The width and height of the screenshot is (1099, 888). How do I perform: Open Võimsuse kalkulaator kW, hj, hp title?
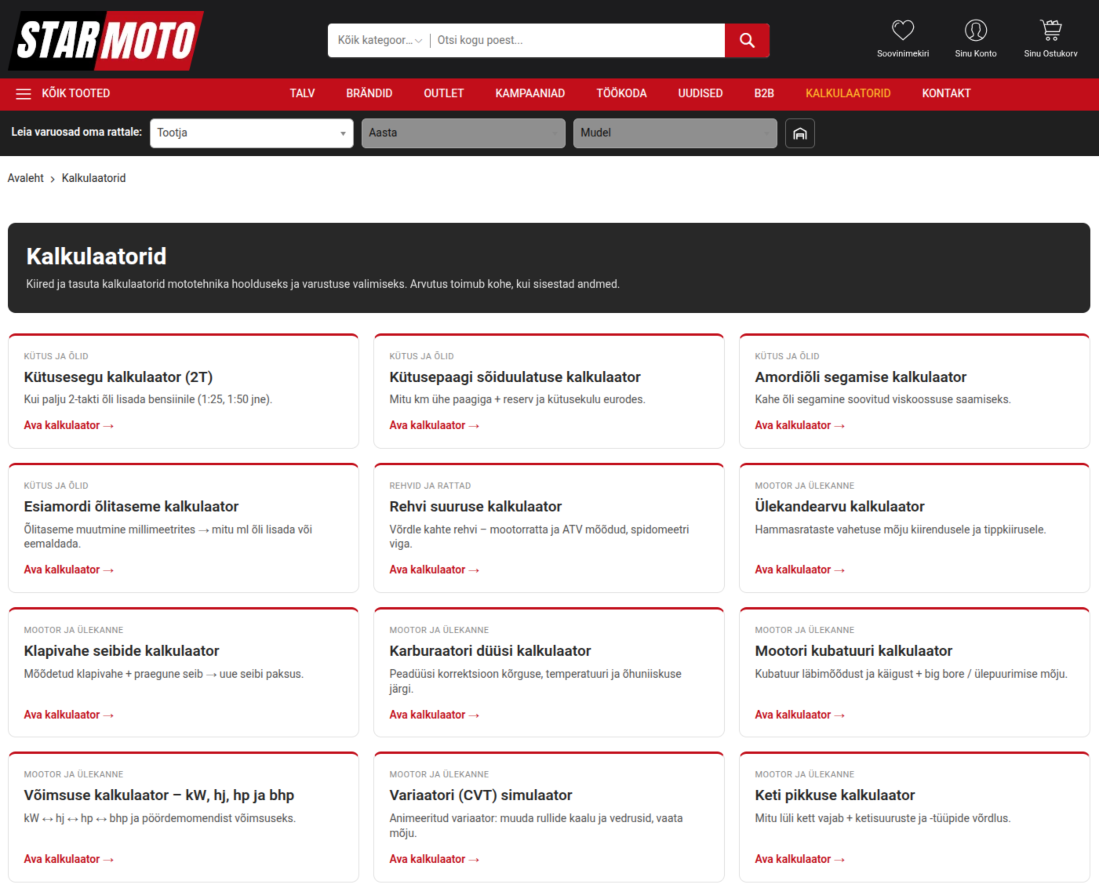(x=159, y=795)
